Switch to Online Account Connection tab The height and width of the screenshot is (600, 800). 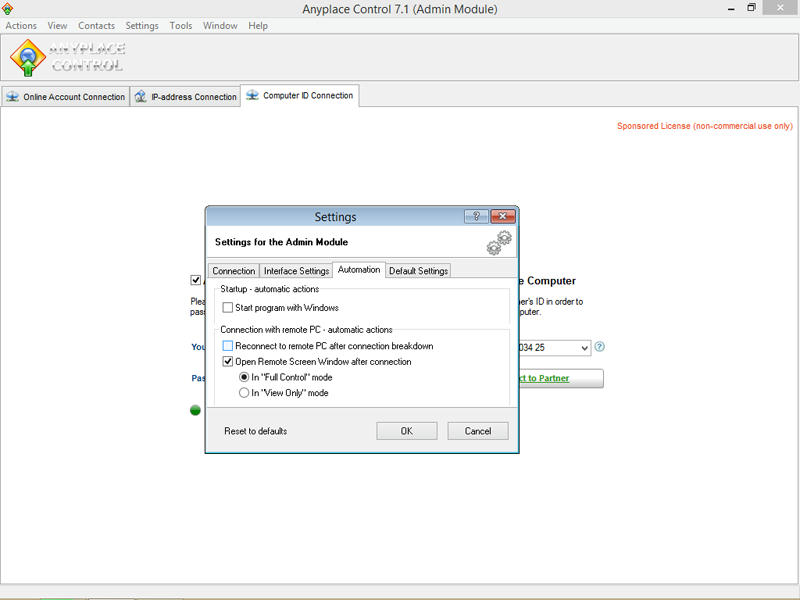click(65, 96)
